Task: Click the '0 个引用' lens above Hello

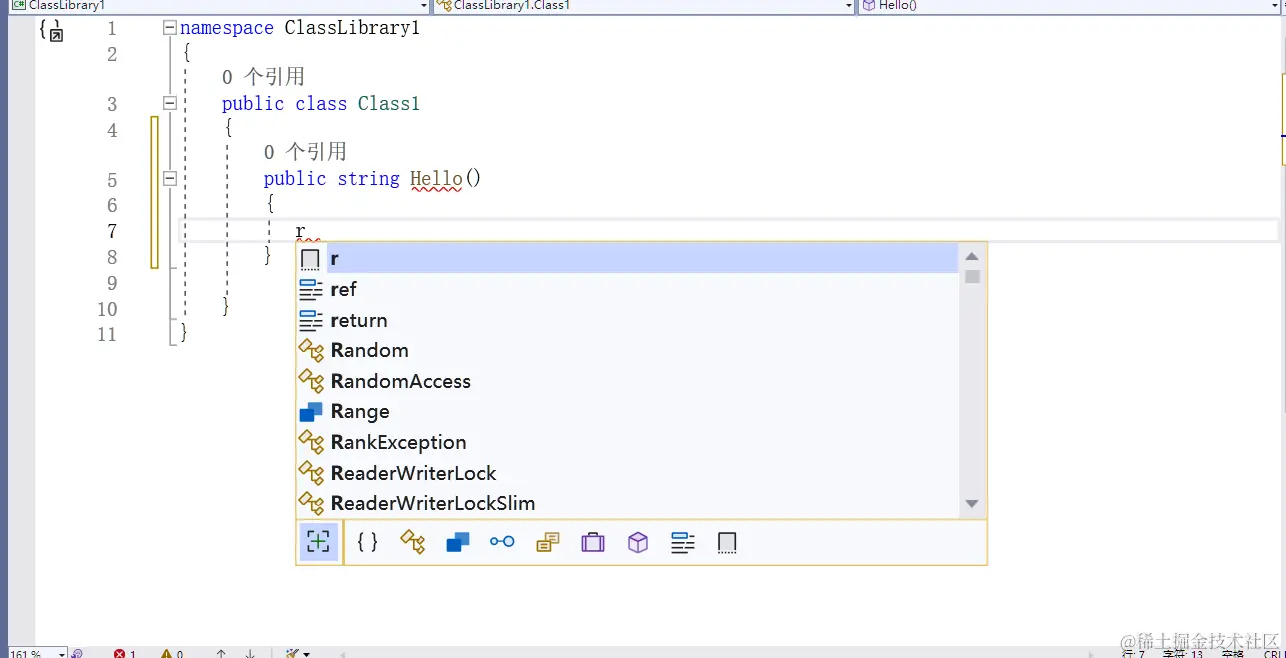Action: pos(305,152)
